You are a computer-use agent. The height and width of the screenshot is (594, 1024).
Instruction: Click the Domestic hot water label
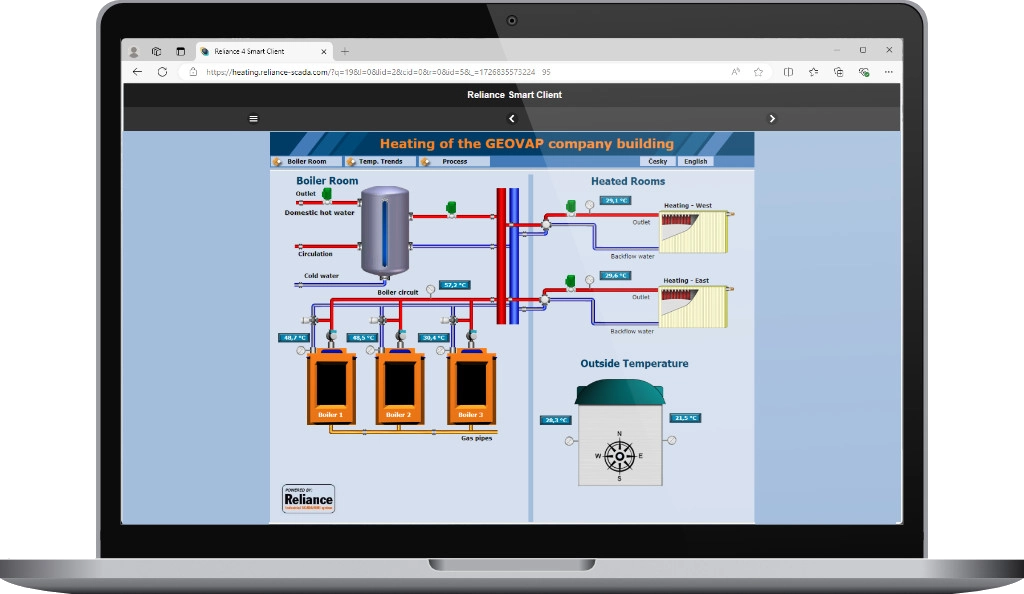[319, 213]
